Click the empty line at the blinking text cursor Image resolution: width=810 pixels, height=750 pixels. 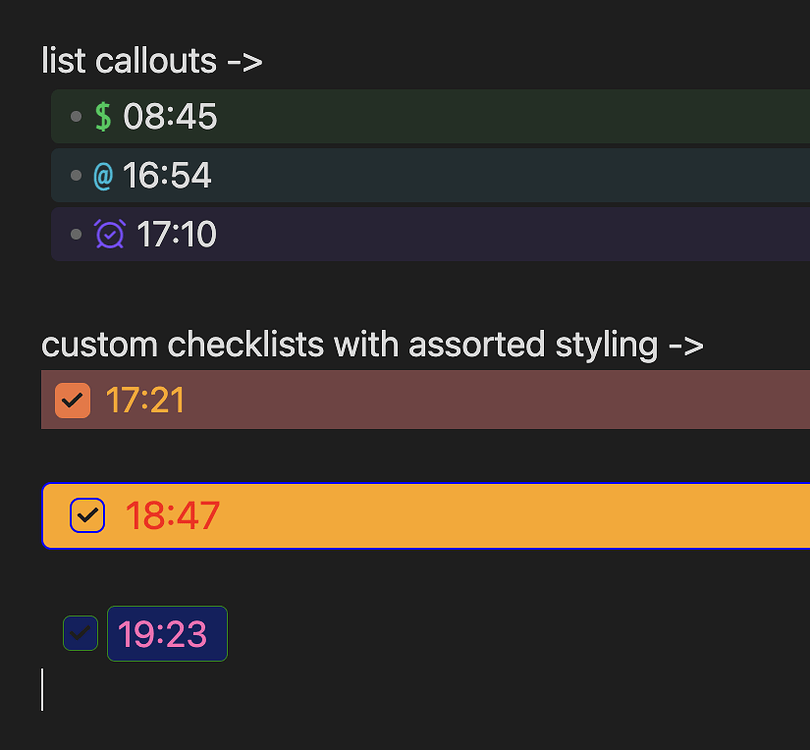[42, 690]
